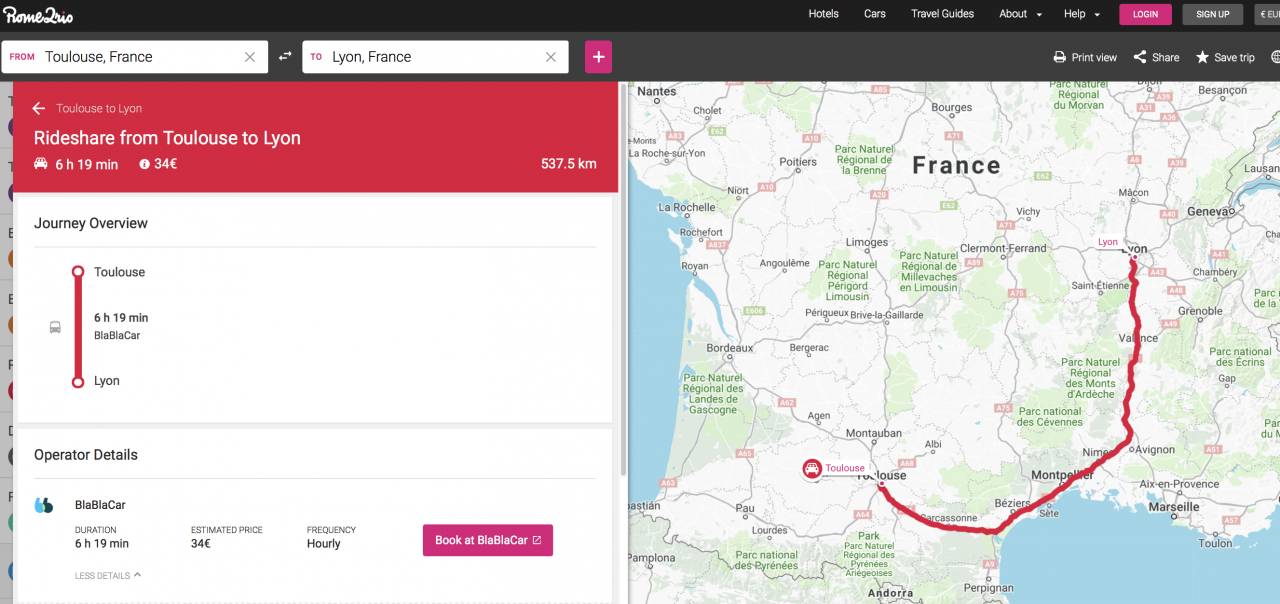Select the Toulouse stop circle in Journey Overview
1280x604 pixels.
[x=78, y=272]
